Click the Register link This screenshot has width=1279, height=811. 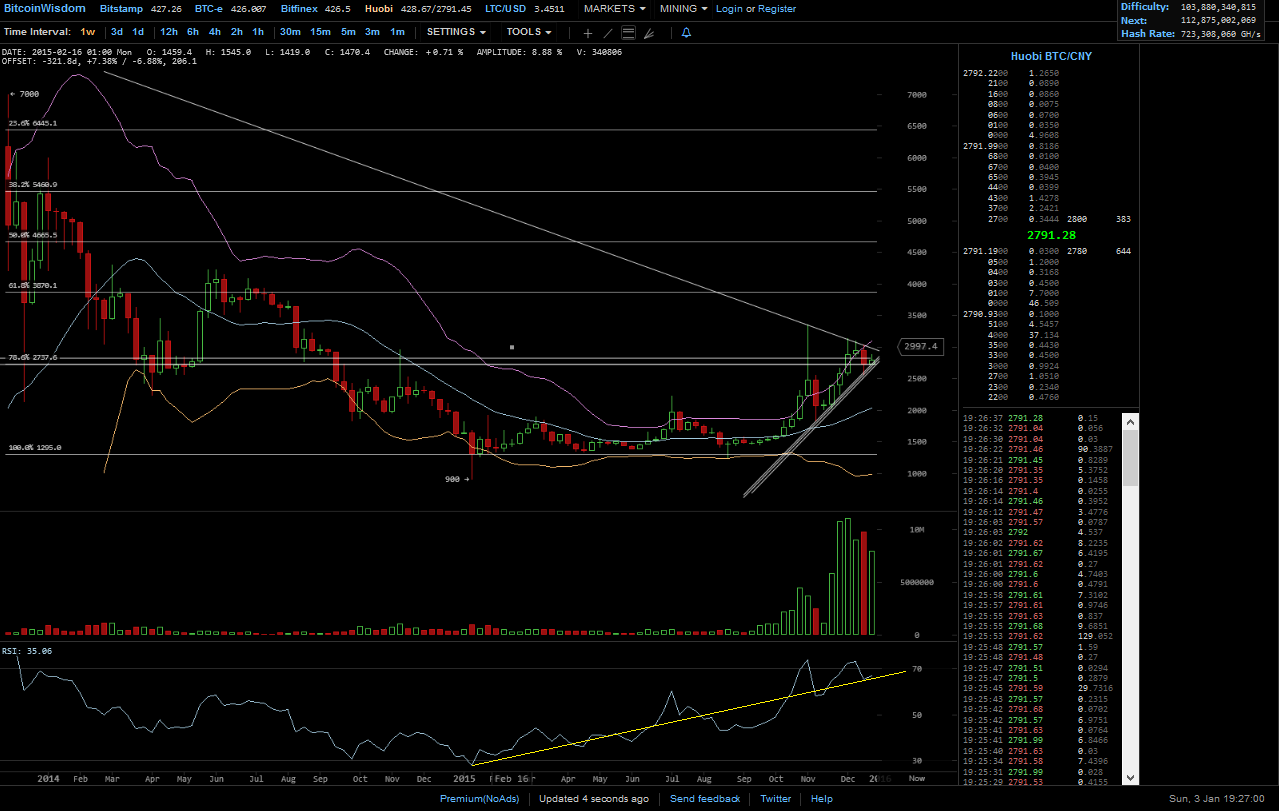click(x=777, y=8)
